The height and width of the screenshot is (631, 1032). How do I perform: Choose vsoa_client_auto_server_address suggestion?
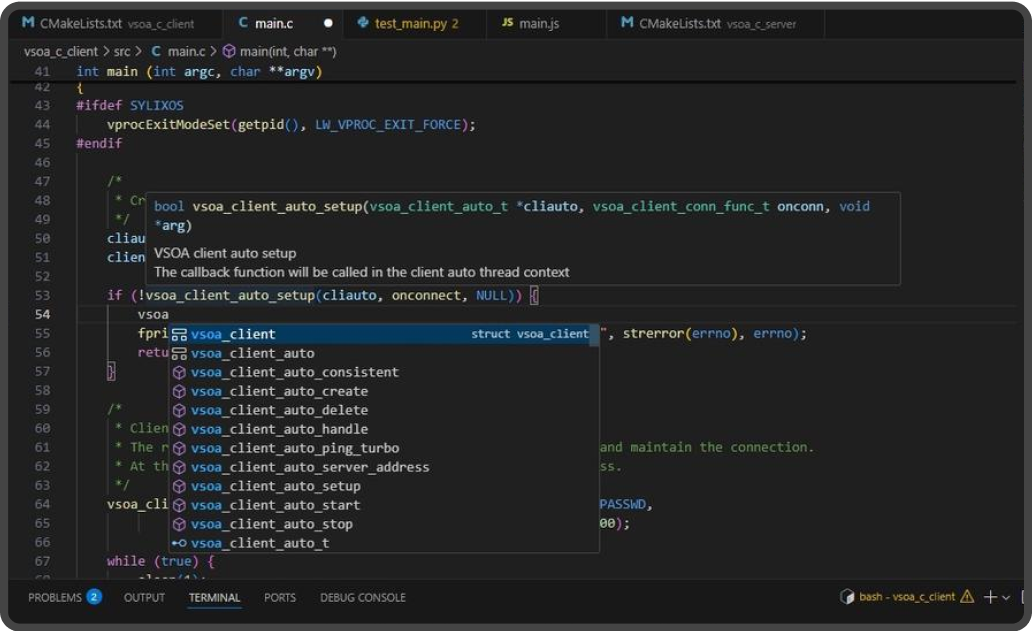tap(384, 467)
